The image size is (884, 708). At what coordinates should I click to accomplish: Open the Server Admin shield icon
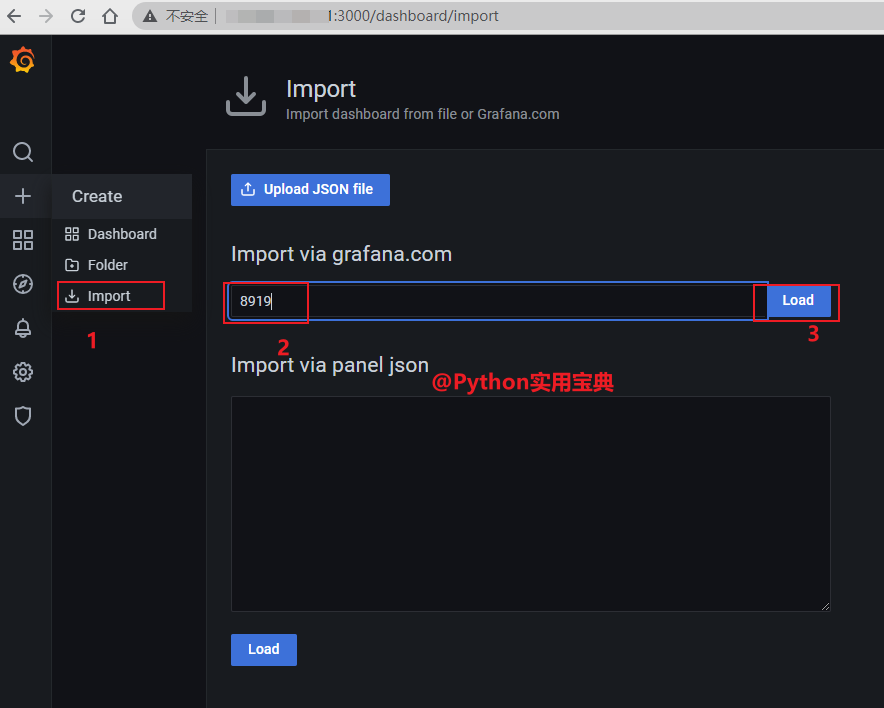click(x=22, y=416)
